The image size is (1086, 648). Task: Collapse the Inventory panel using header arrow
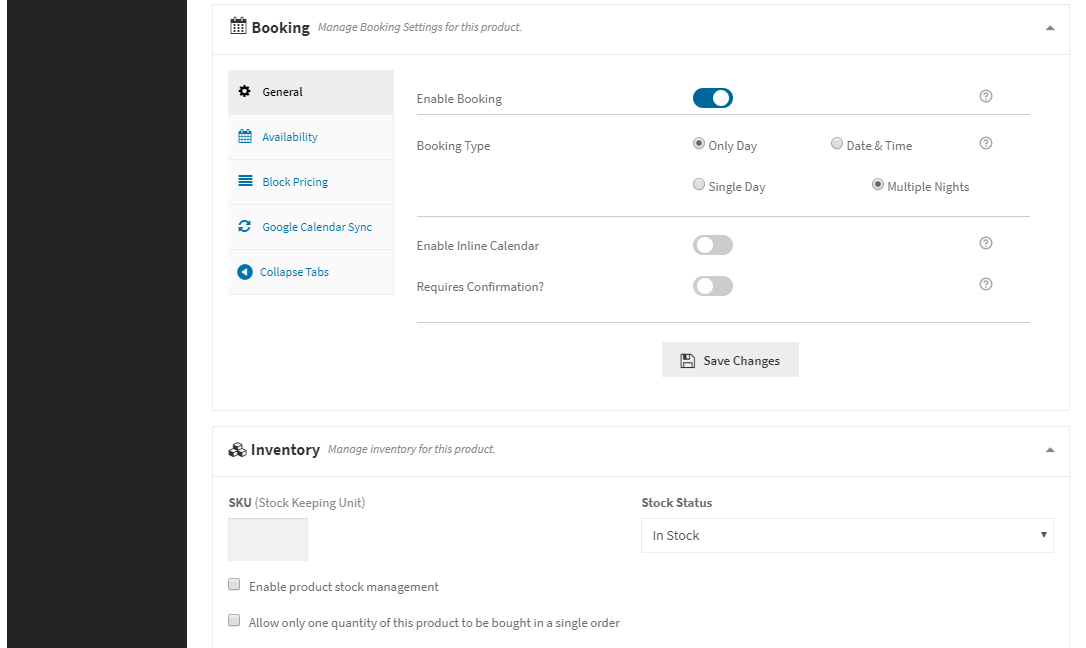tap(1049, 450)
